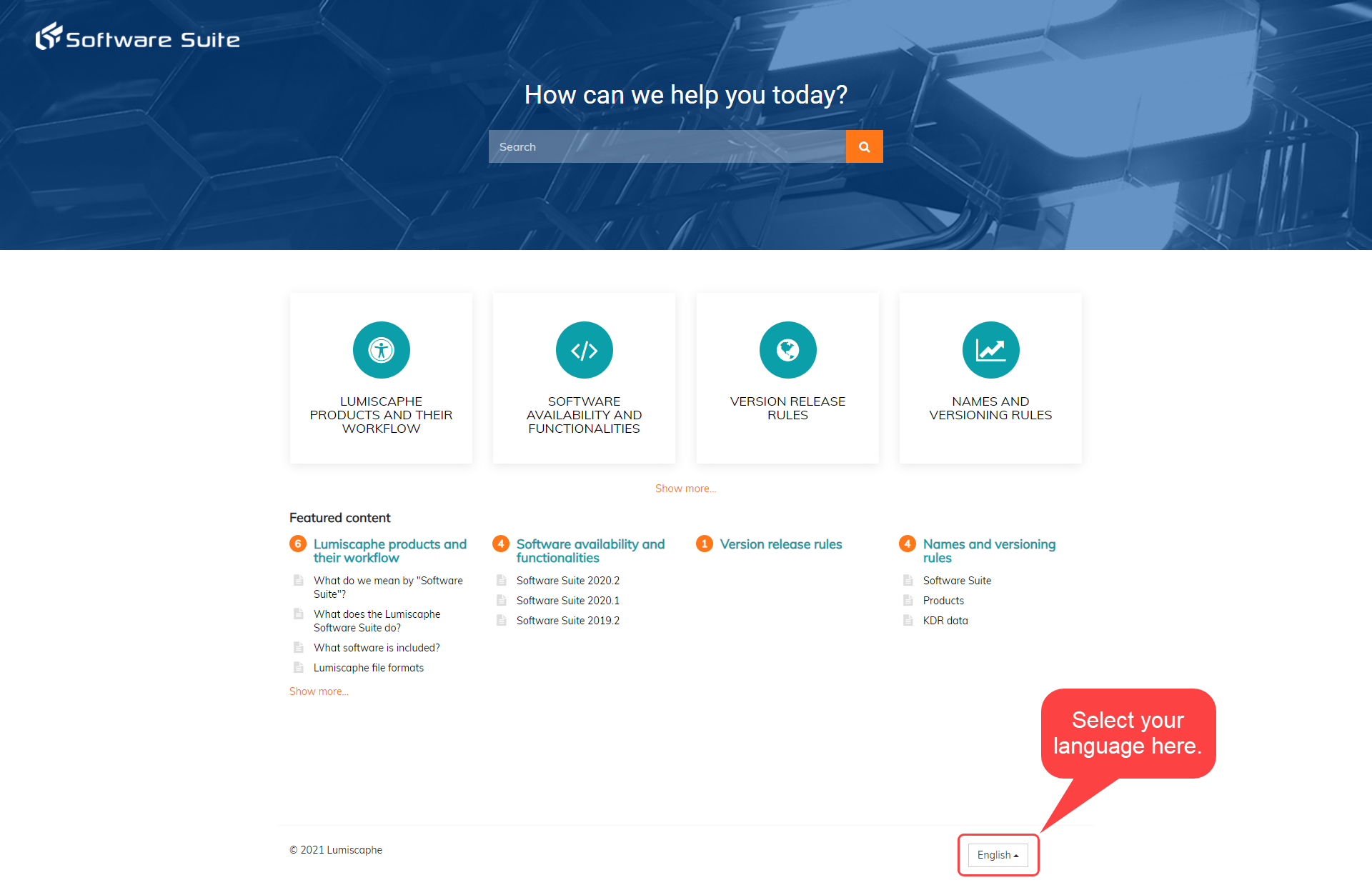1372x885 pixels.
Task: Click the orange search button
Action: point(865,146)
